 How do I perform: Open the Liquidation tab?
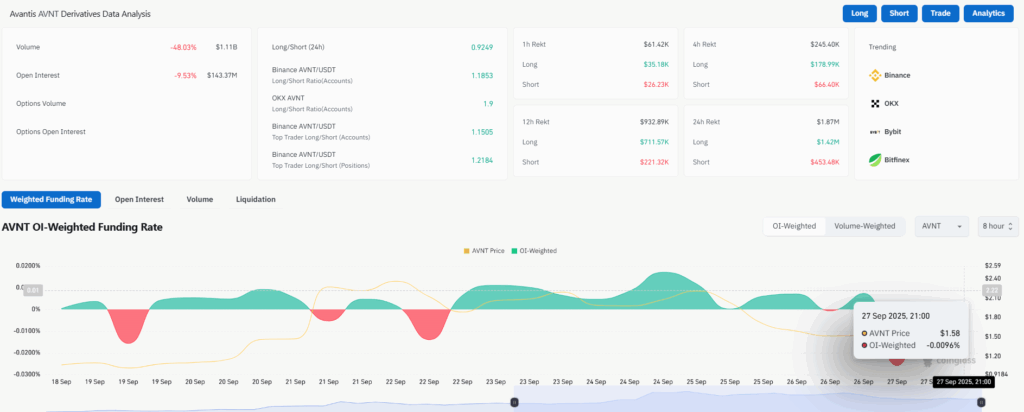click(255, 199)
